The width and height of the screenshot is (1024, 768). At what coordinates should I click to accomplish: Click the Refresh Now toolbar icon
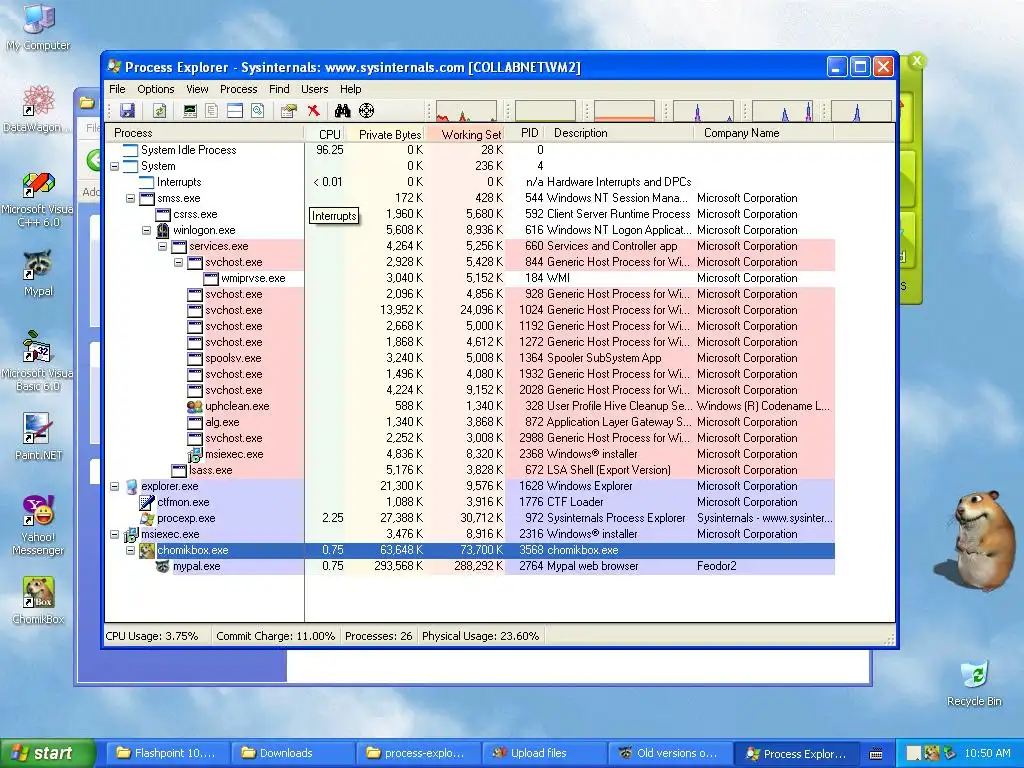(x=160, y=111)
